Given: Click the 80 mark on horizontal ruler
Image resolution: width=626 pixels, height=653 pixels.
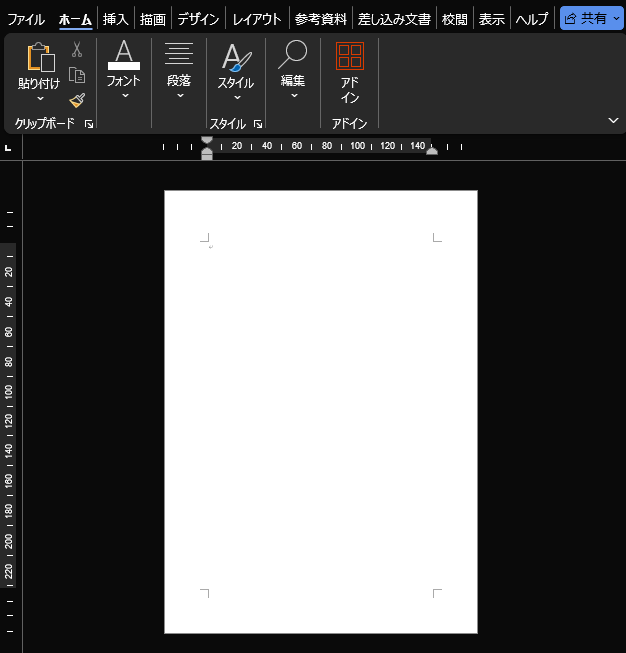Looking at the screenshot, I should point(327,146).
